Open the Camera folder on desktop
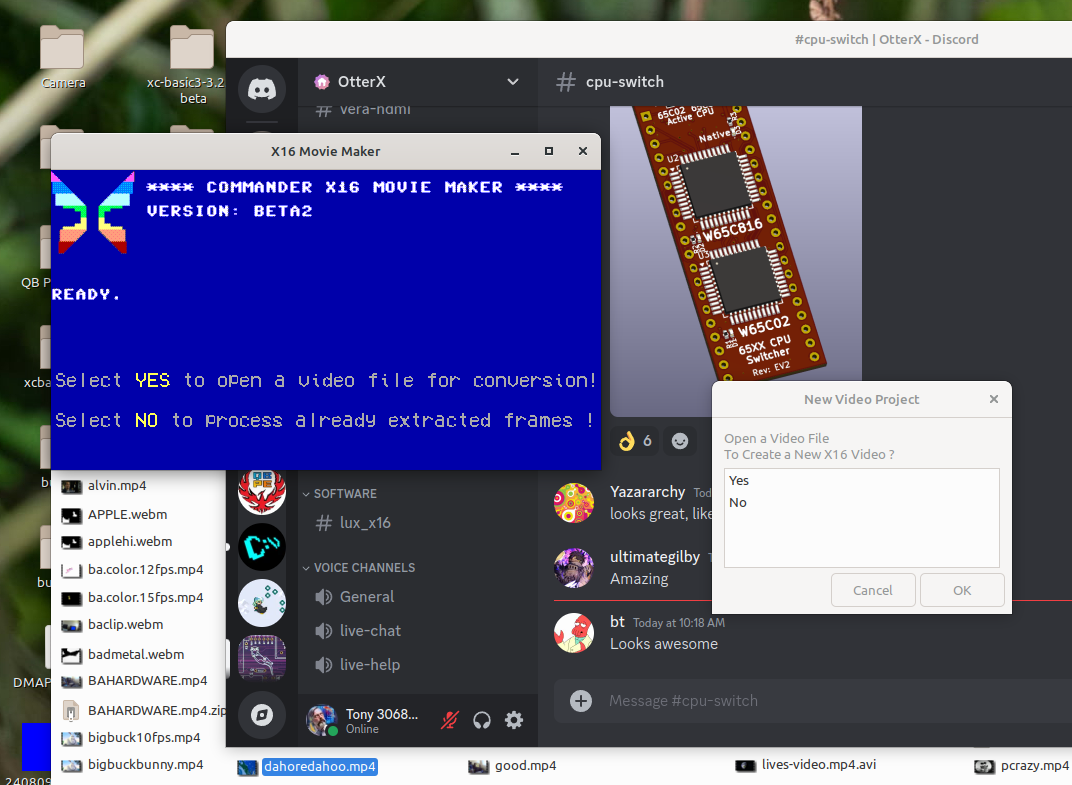This screenshot has width=1072, height=785. pyautogui.click(x=63, y=57)
